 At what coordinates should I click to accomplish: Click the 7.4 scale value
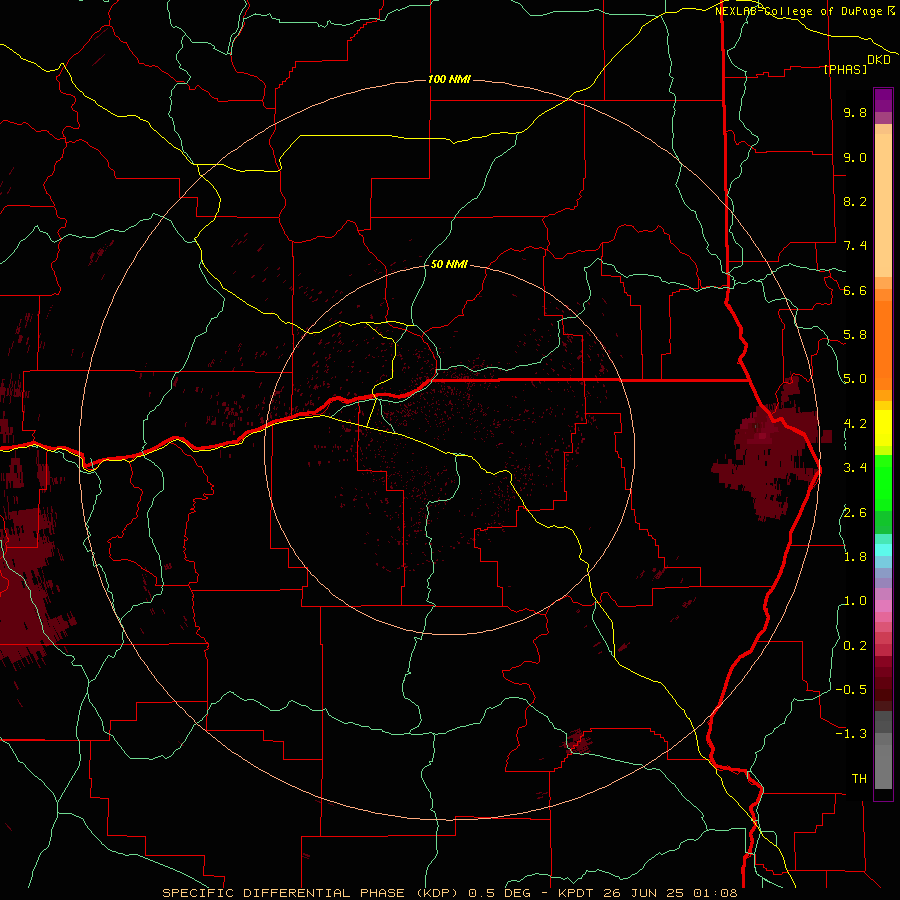pos(855,246)
